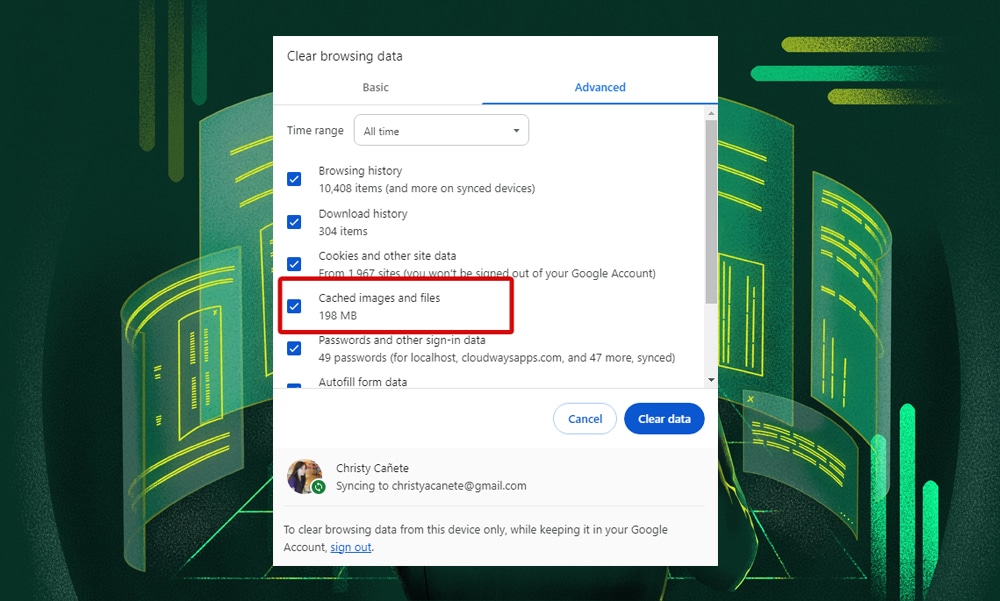Image resolution: width=1000 pixels, height=601 pixels.
Task: Click the Clear data button
Action: [664, 419]
